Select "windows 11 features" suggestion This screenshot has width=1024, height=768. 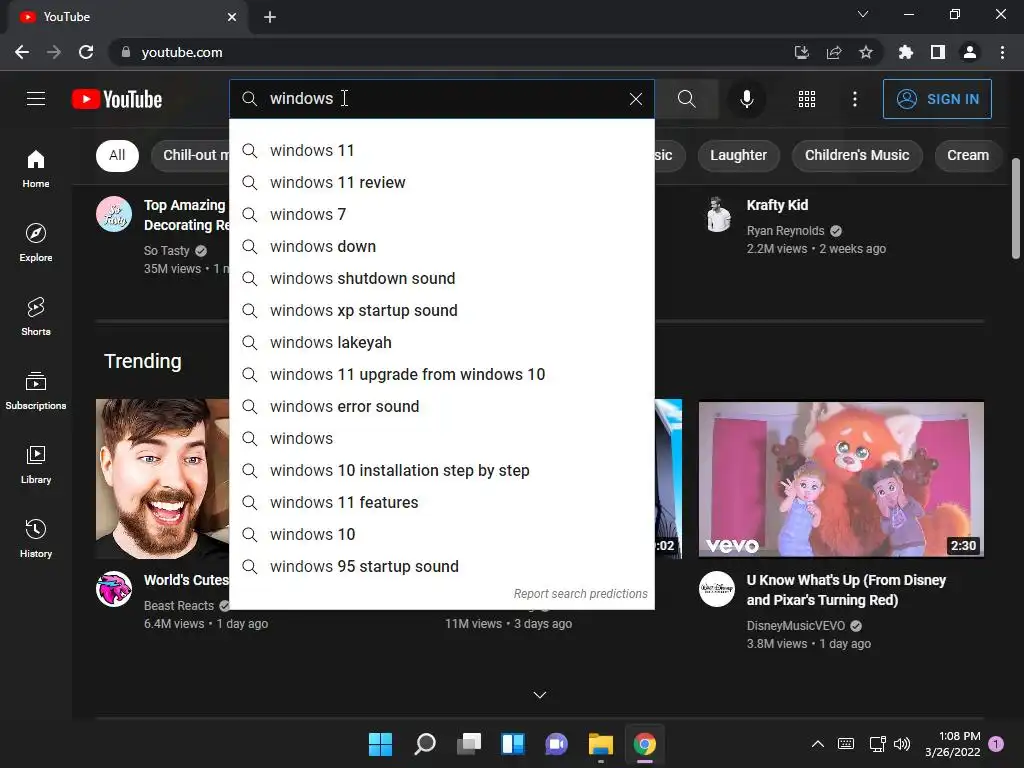pyautogui.click(x=442, y=502)
